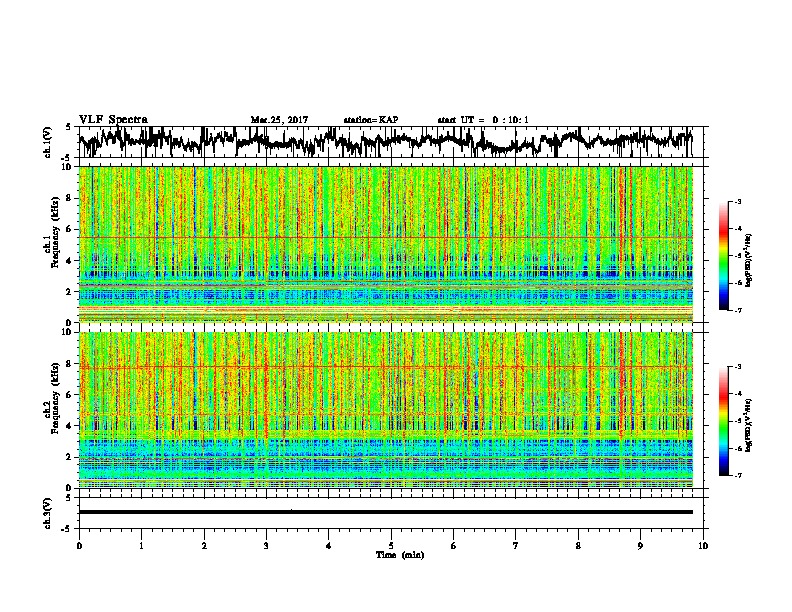The width and height of the screenshot is (792, 612).
Task: Click inside the ch.1 spectrogram panel
Action: (x=385, y=244)
